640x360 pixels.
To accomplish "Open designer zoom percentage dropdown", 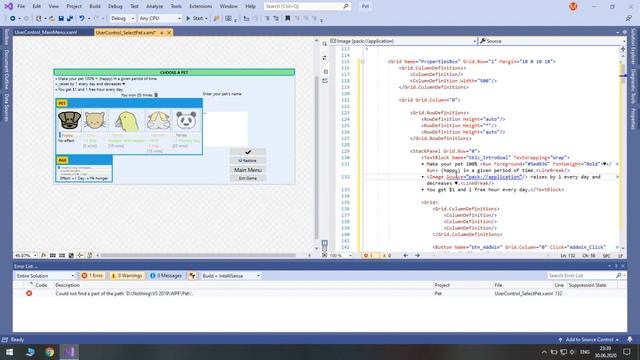I will pos(25,255).
